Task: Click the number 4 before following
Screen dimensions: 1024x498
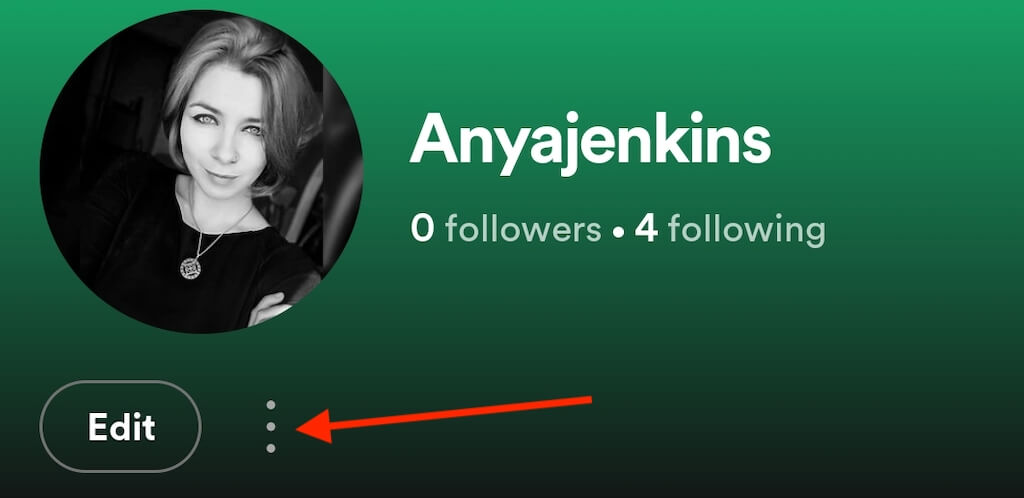Action: [x=646, y=230]
